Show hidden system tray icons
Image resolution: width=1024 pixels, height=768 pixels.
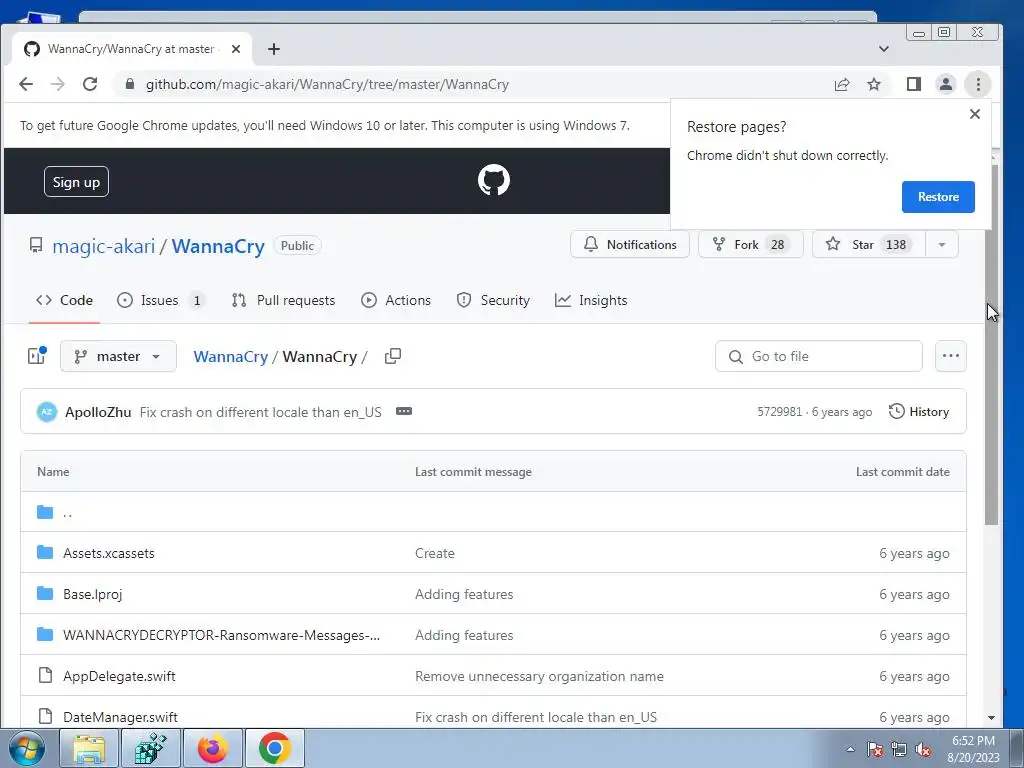850,749
